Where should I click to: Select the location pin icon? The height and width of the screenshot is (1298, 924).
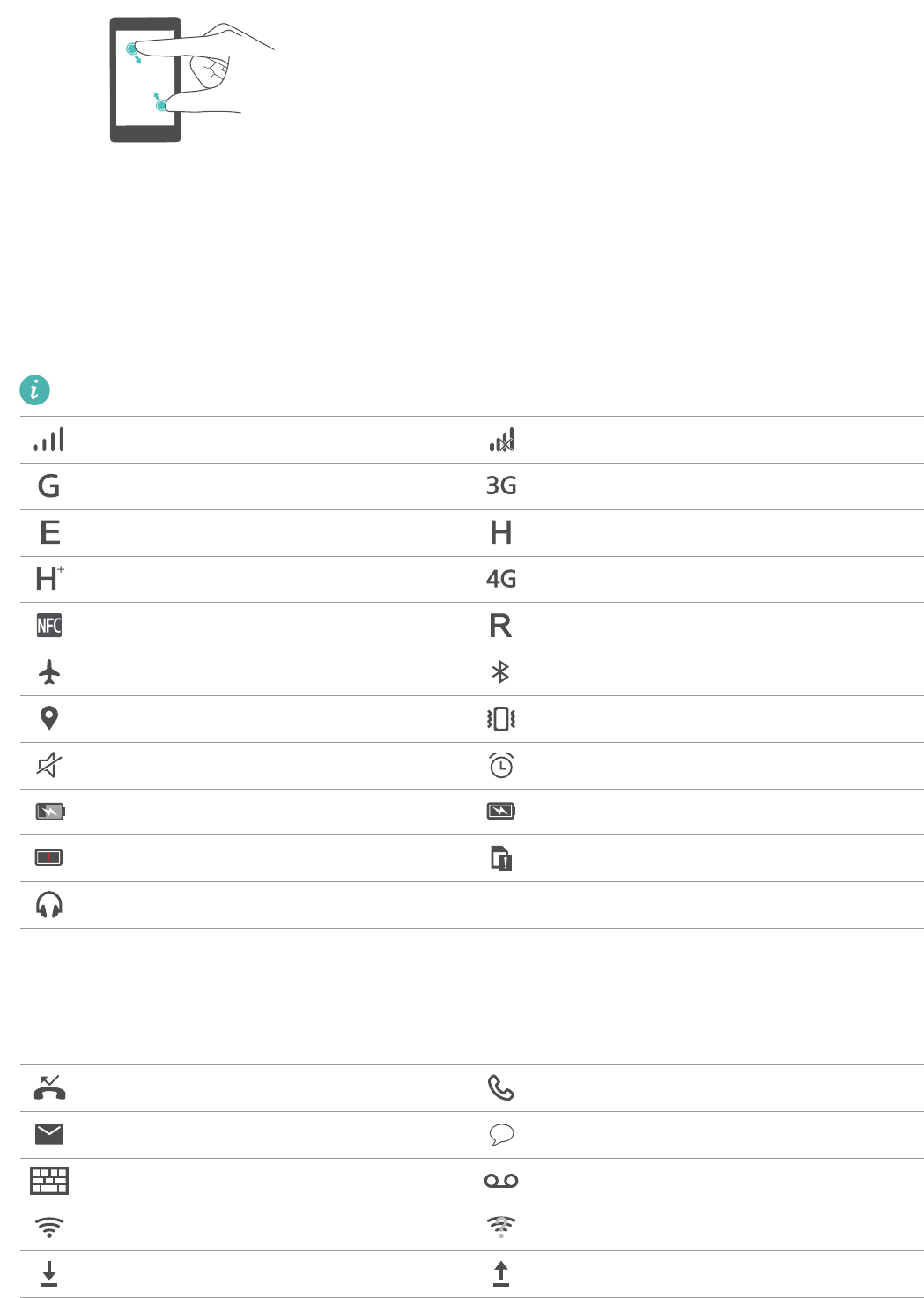(x=49, y=718)
